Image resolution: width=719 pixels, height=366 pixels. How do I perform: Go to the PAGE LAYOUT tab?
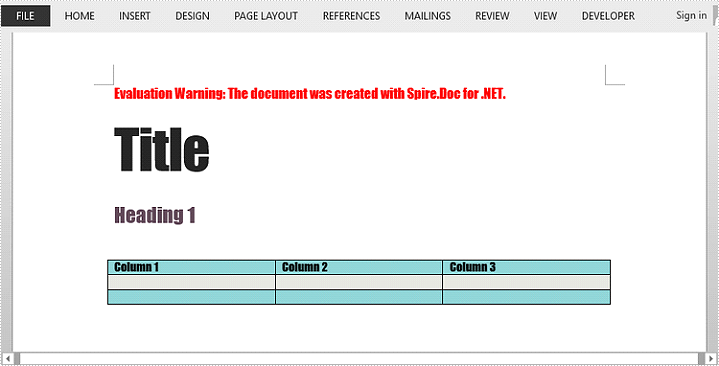[266, 16]
